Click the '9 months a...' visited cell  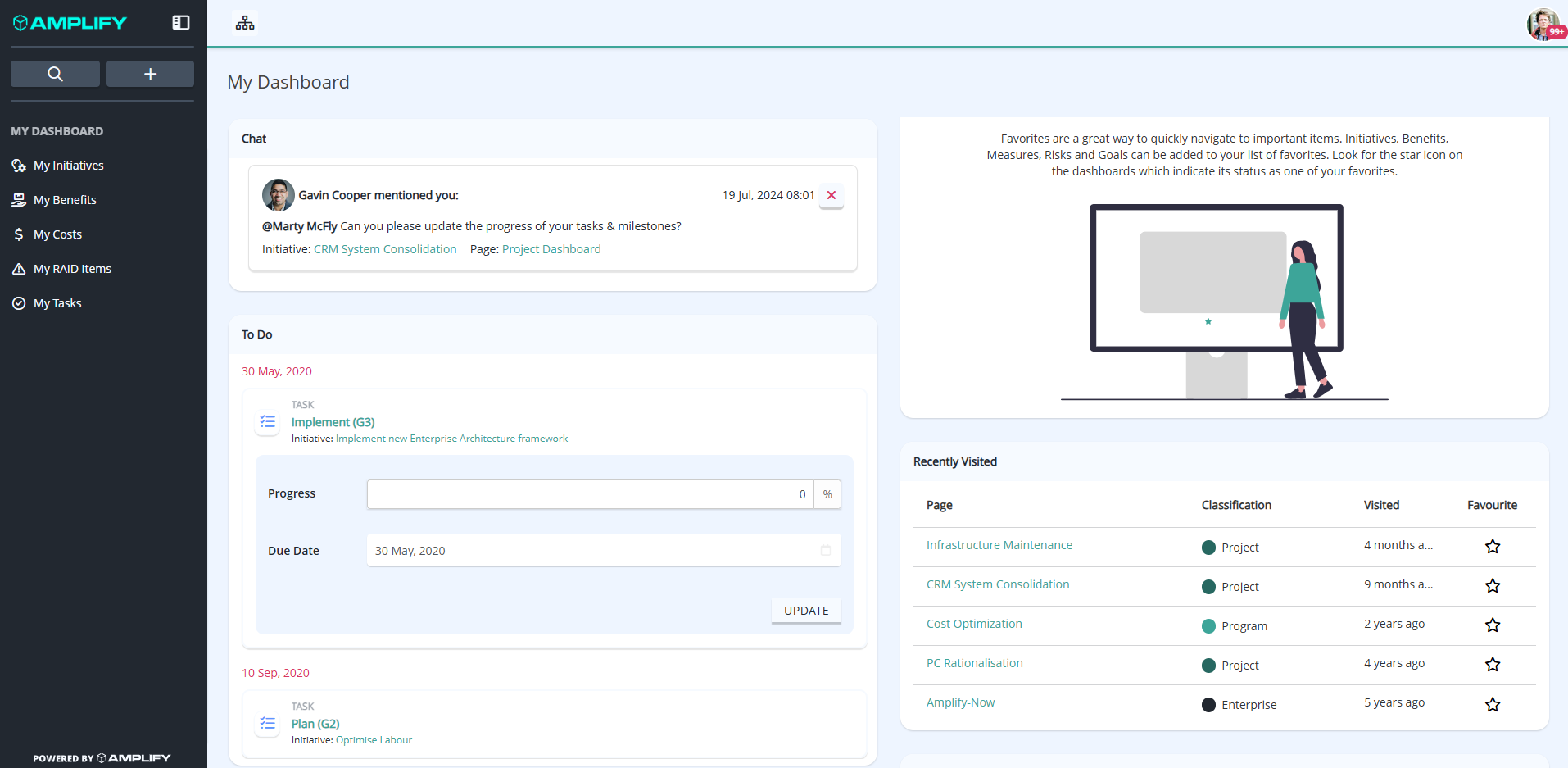(1398, 584)
